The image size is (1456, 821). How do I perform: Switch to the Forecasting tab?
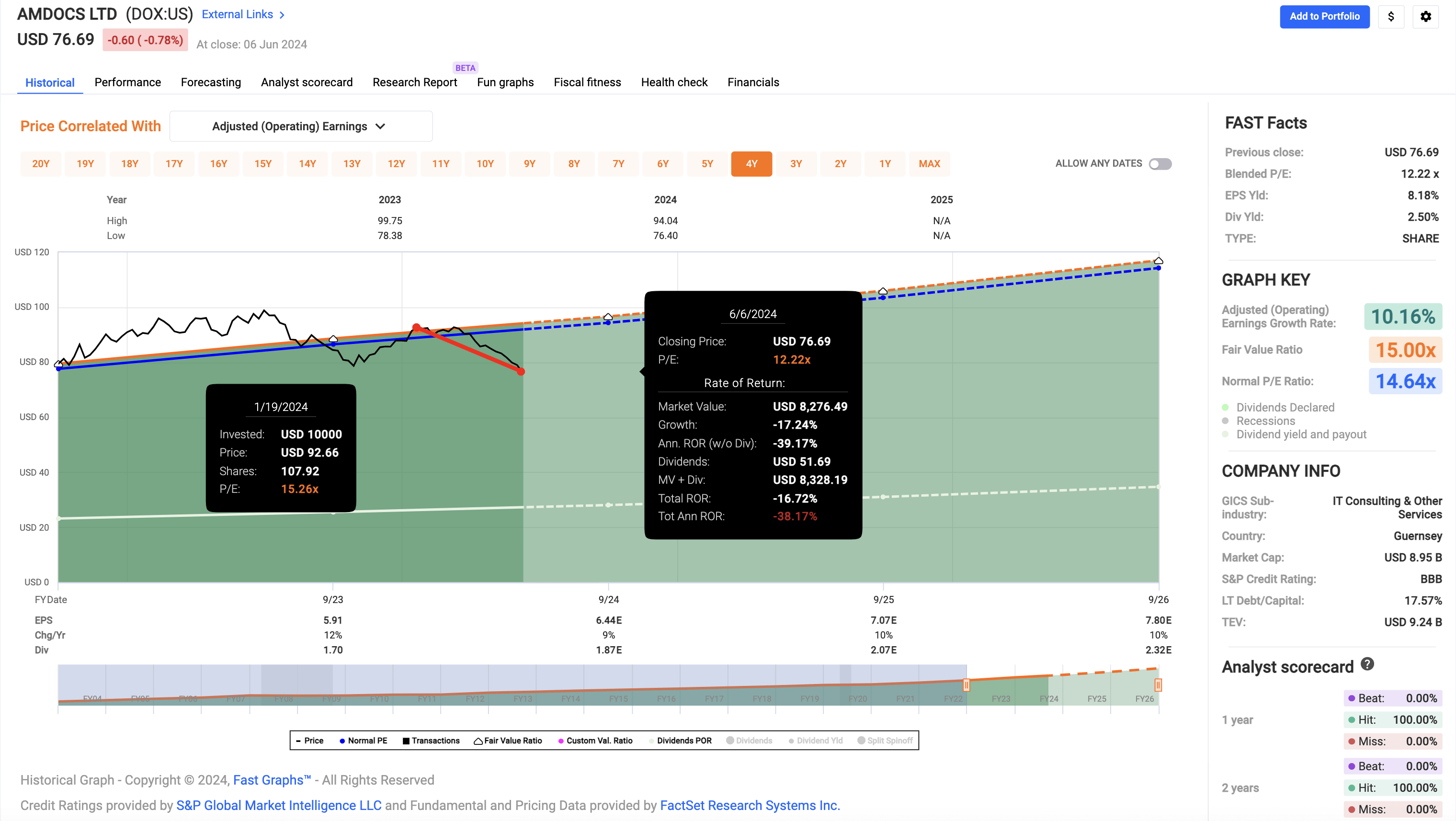211,82
